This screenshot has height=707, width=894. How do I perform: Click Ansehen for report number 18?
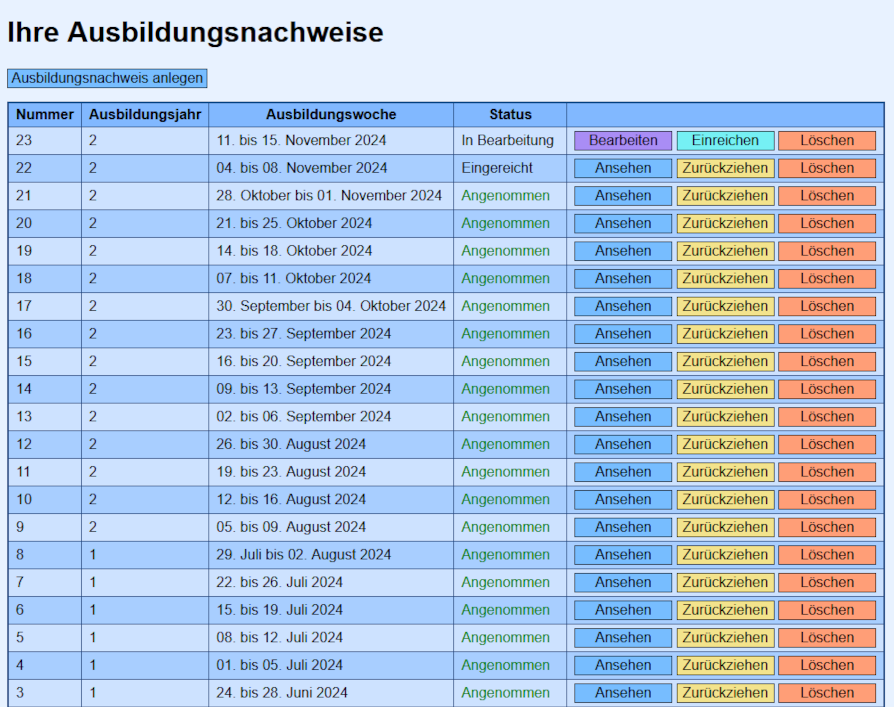(x=623, y=279)
